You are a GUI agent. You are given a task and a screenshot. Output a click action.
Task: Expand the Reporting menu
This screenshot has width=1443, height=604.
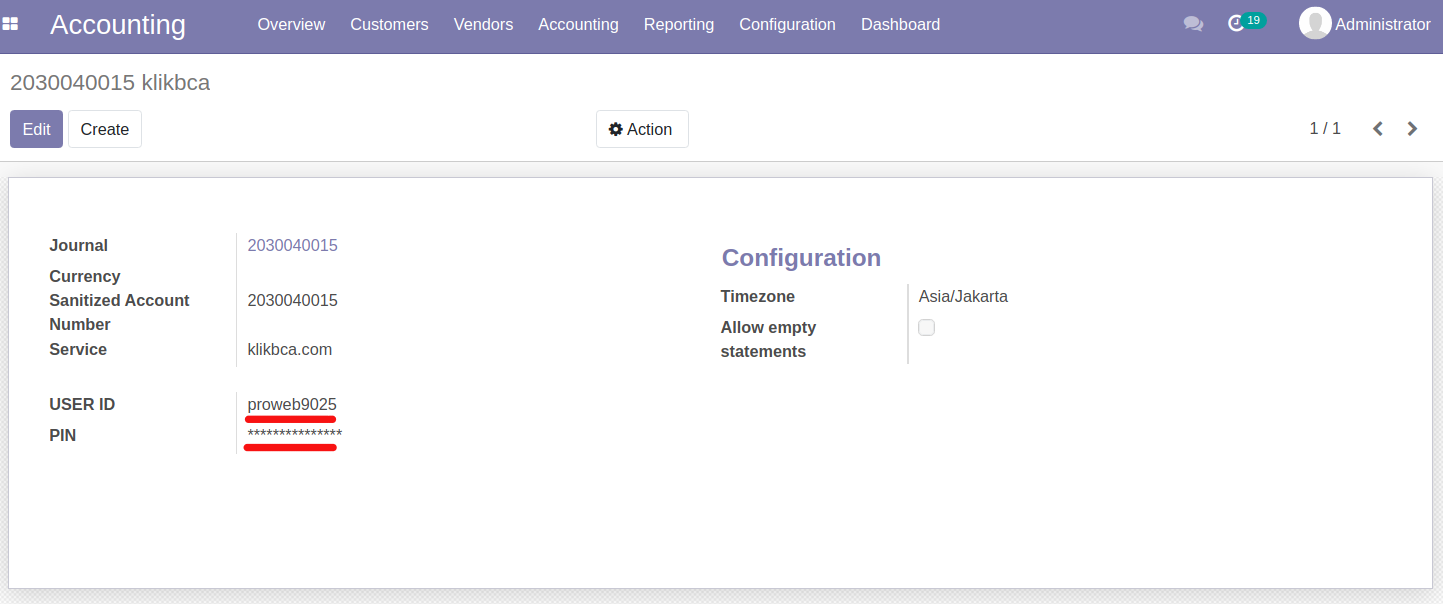coord(679,24)
